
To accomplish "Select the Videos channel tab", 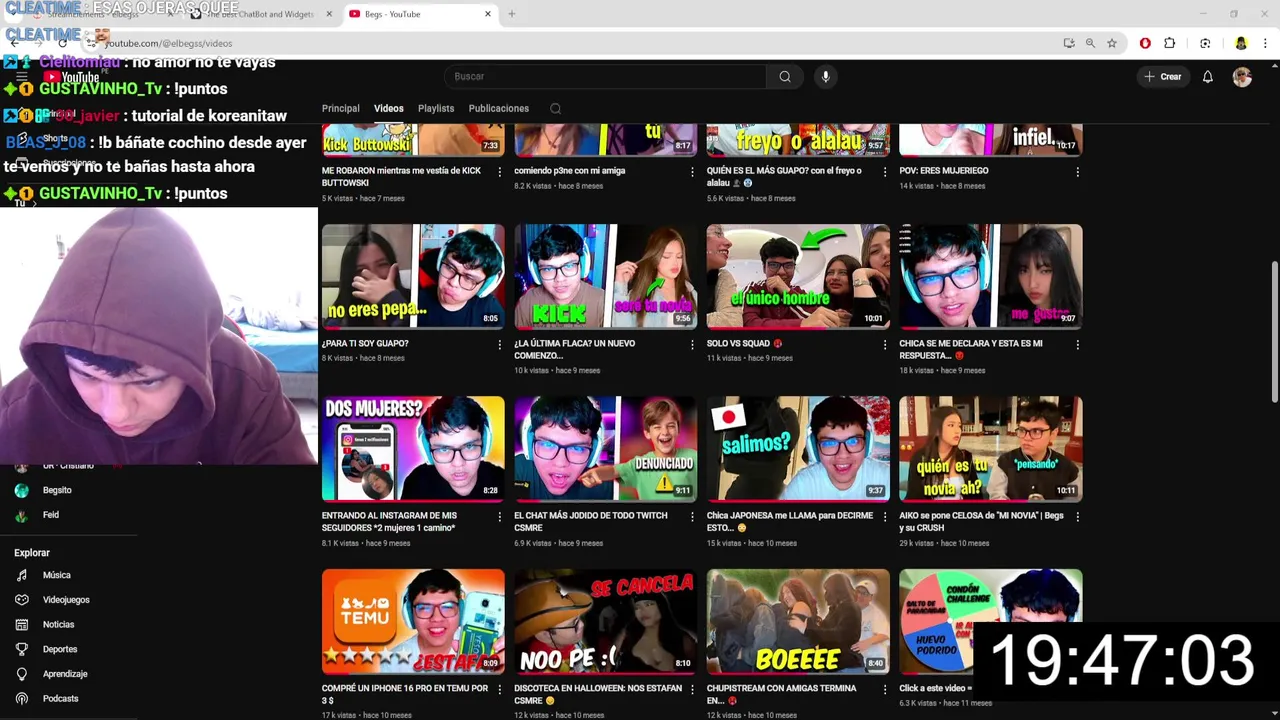I will click(x=389, y=108).
